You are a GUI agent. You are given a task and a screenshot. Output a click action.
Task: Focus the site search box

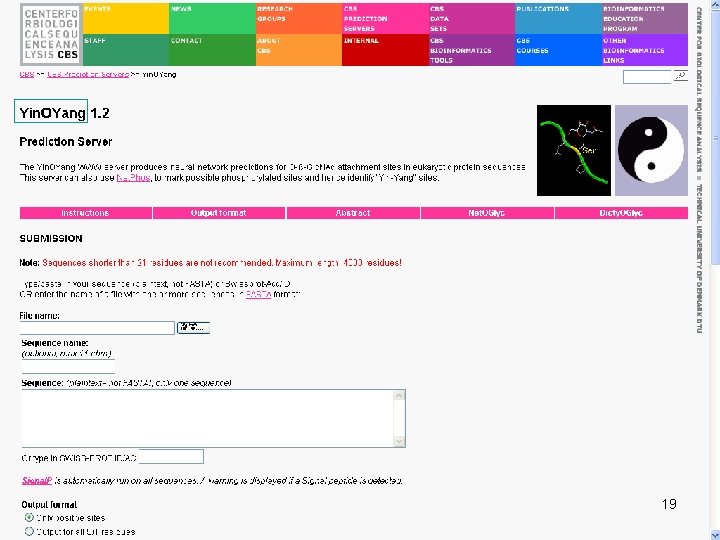(647, 77)
